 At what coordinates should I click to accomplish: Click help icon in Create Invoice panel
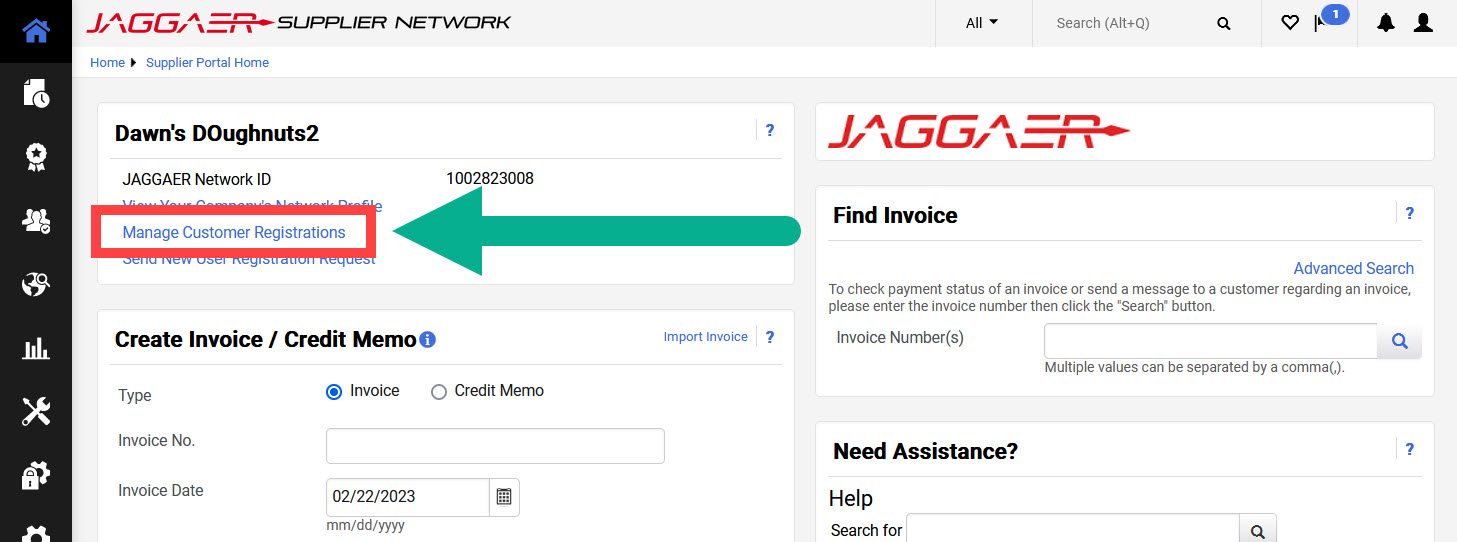tap(770, 337)
